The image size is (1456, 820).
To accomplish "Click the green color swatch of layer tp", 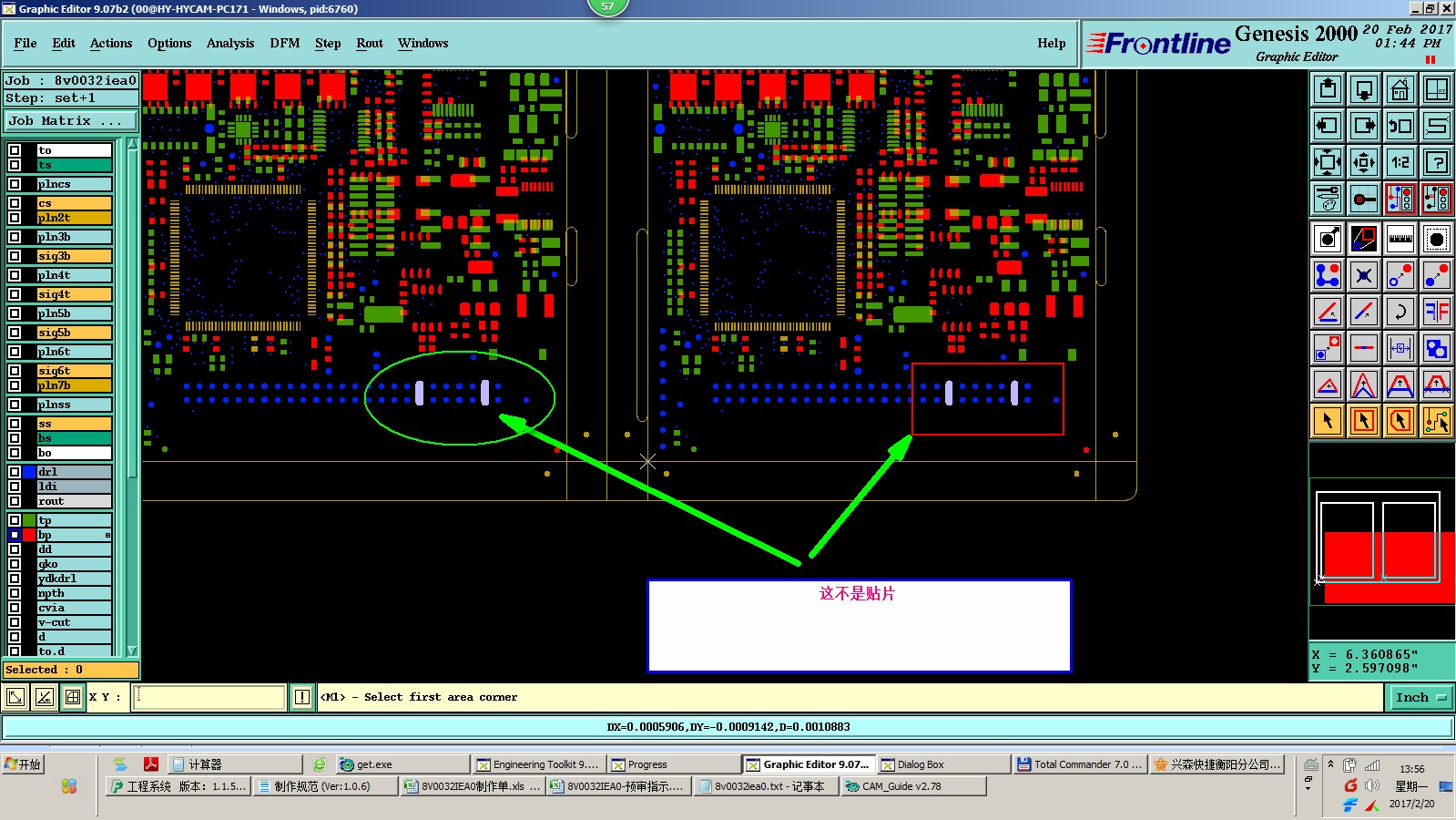I will 29,520.
